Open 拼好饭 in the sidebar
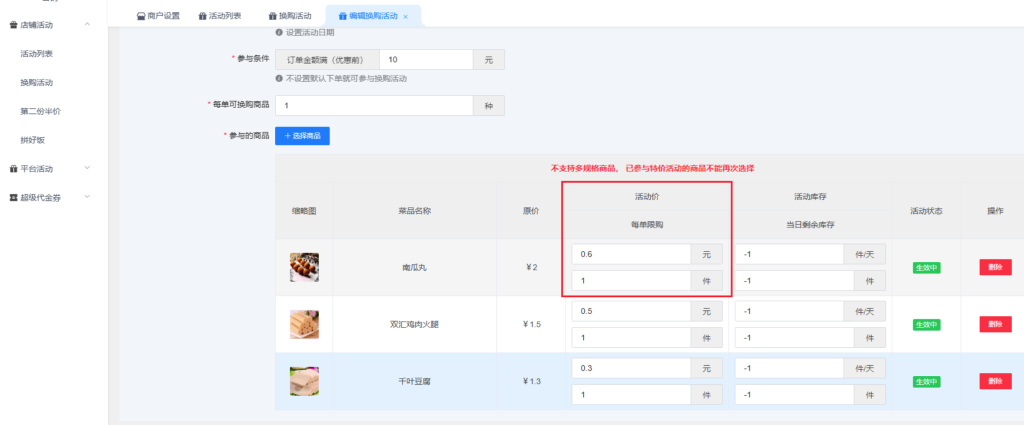 (x=33, y=140)
